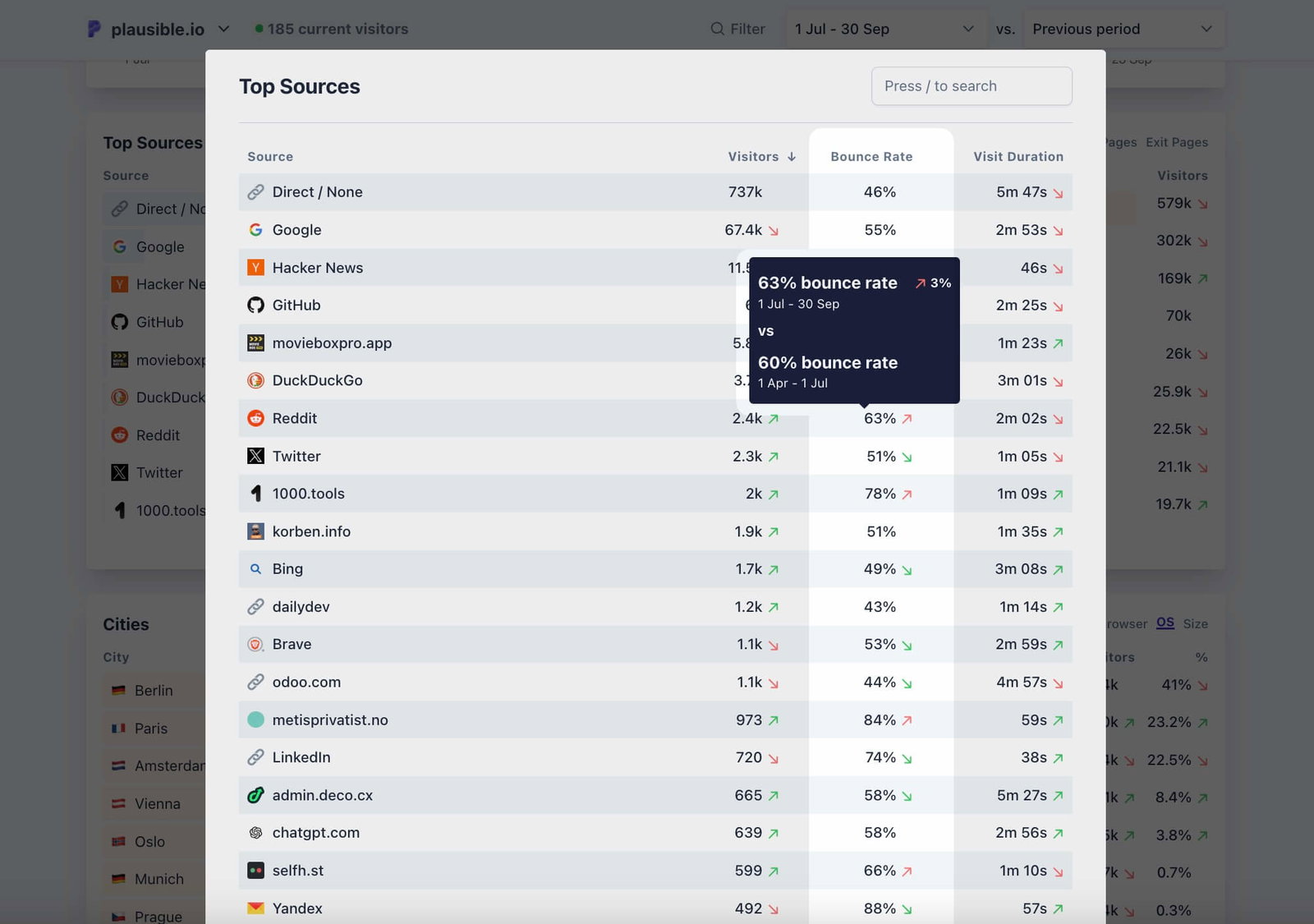Click the Reddit alien icon
This screenshot has height=924, width=1314.
pyautogui.click(x=255, y=418)
